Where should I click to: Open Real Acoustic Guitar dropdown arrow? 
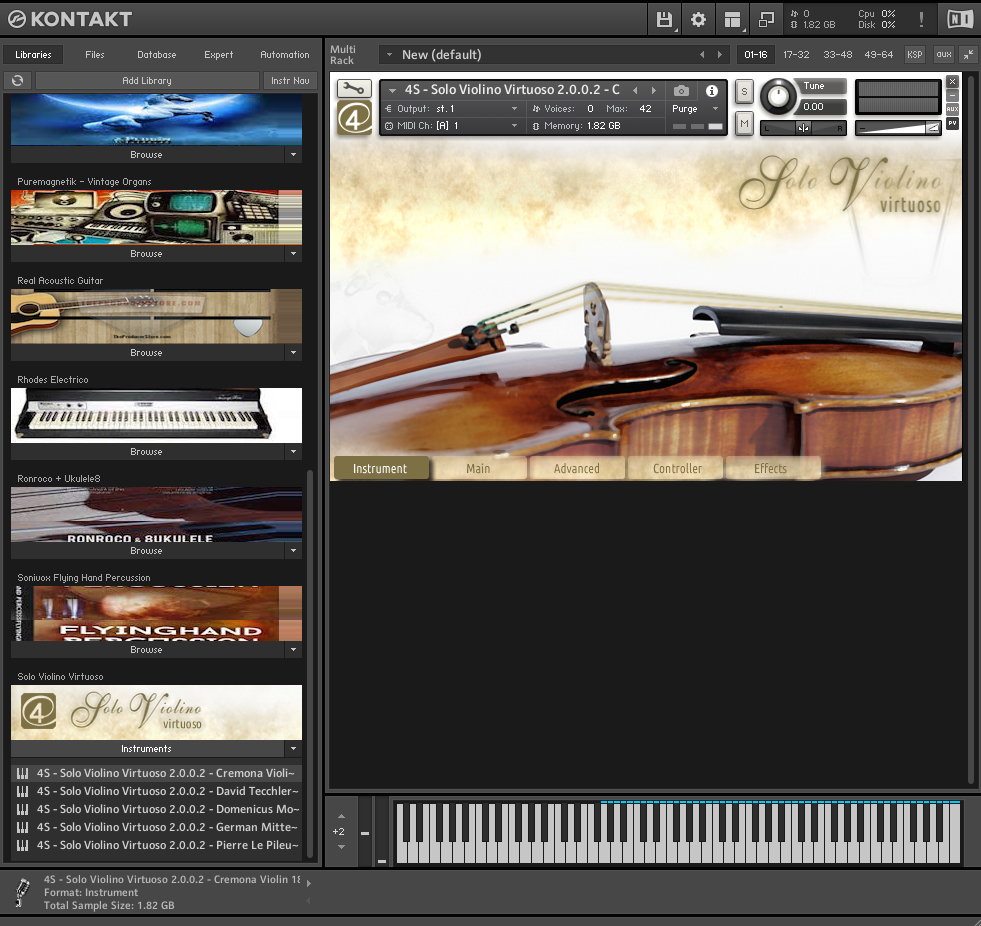tap(293, 352)
